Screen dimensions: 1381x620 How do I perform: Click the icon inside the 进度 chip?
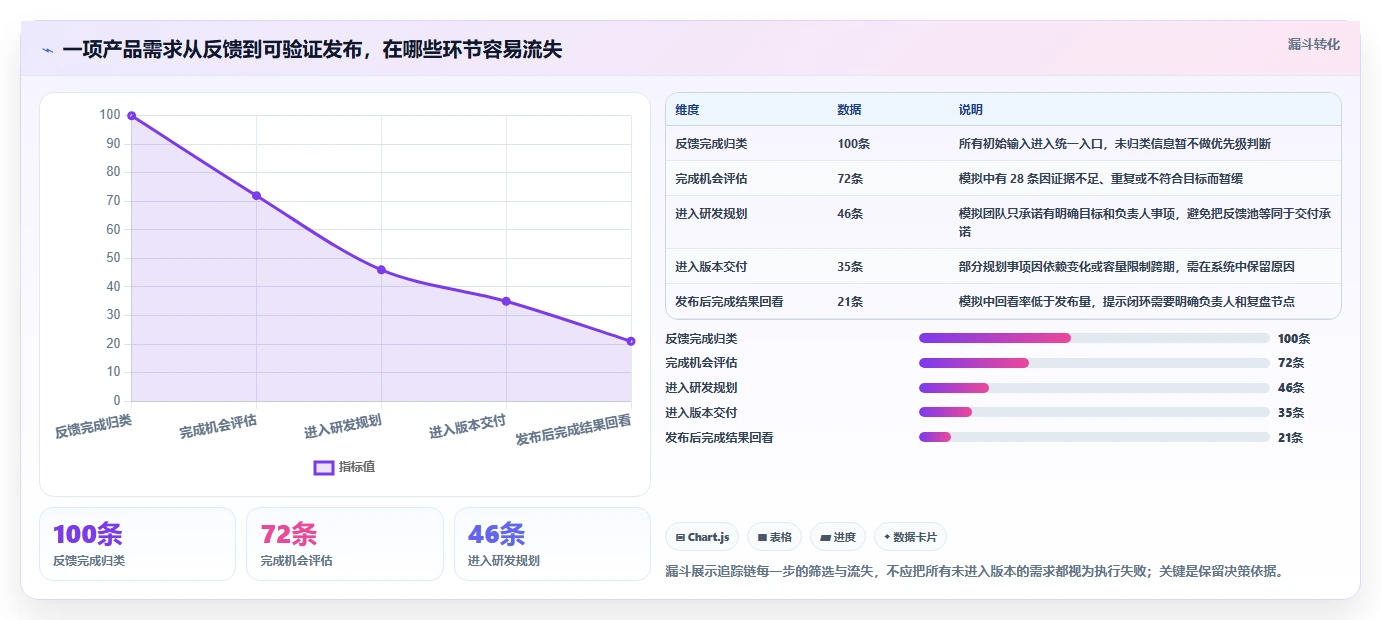pos(825,538)
